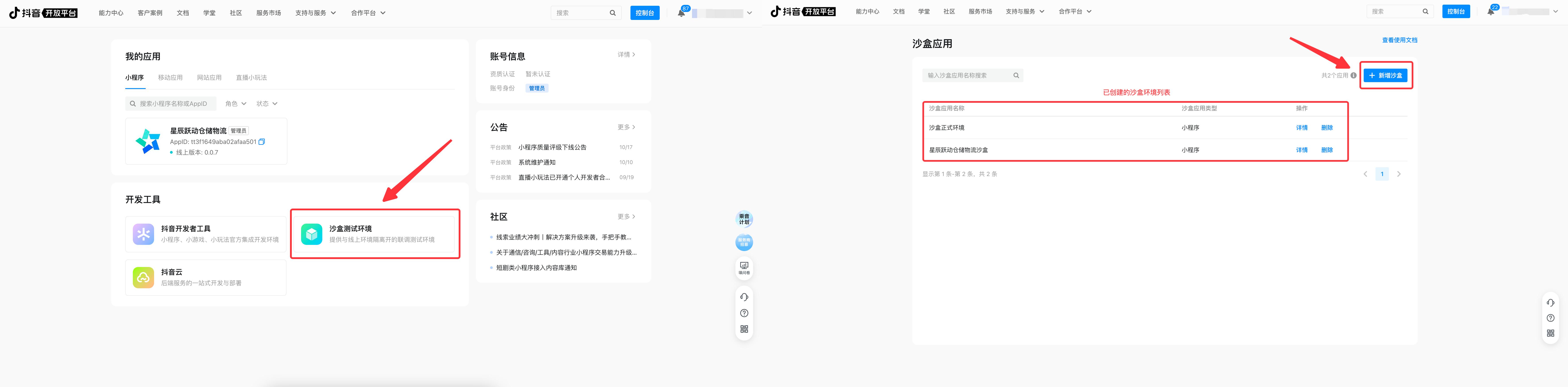The height and width of the screenshot is (387, 1568).
Task: Open the 乘音计划 floating badge
Action: 744,219
